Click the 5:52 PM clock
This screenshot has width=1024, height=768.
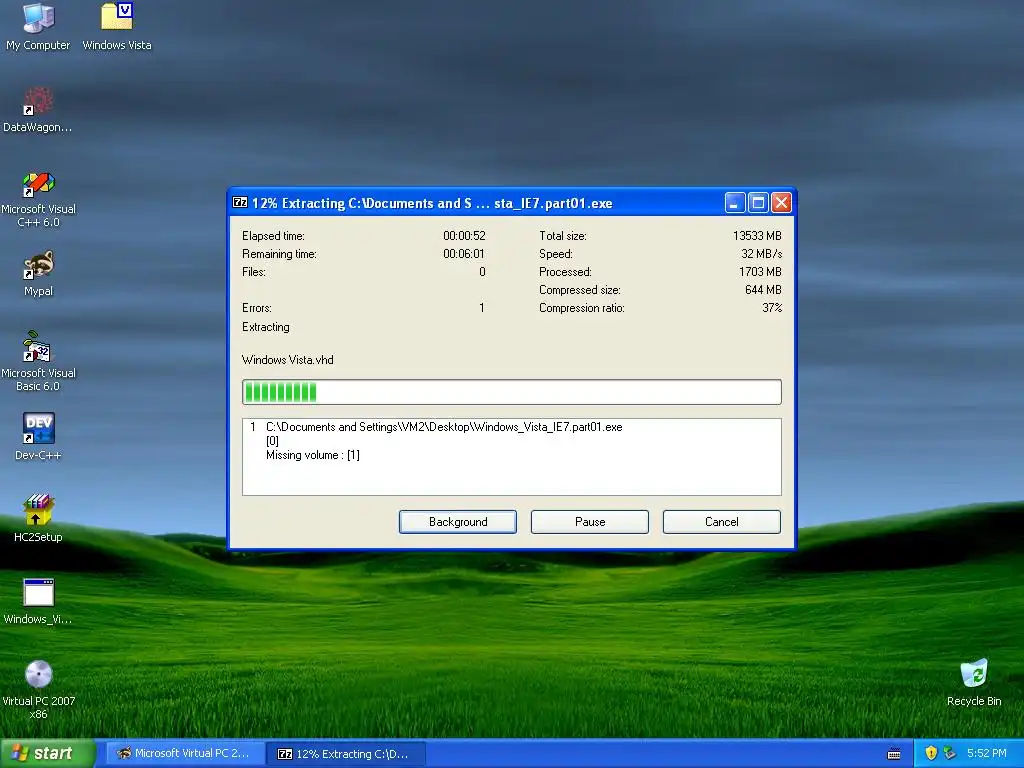[986, 753]
